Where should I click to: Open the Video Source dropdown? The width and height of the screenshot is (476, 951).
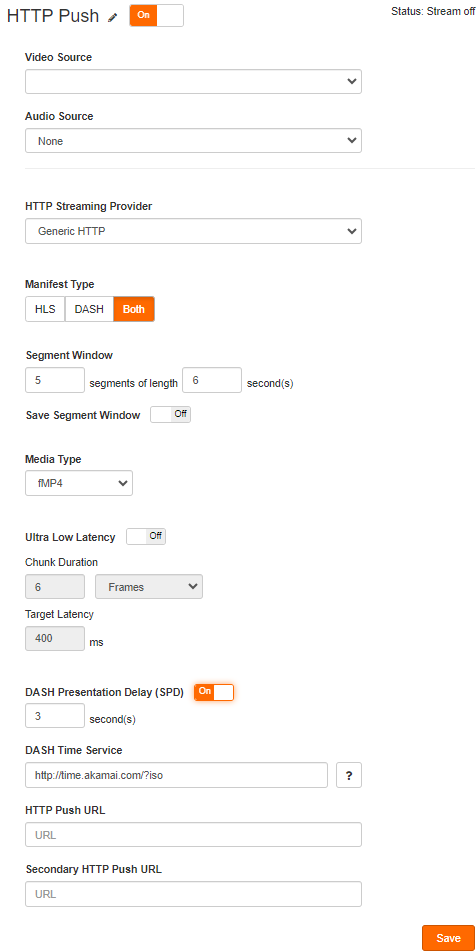[x=193, y=81]
